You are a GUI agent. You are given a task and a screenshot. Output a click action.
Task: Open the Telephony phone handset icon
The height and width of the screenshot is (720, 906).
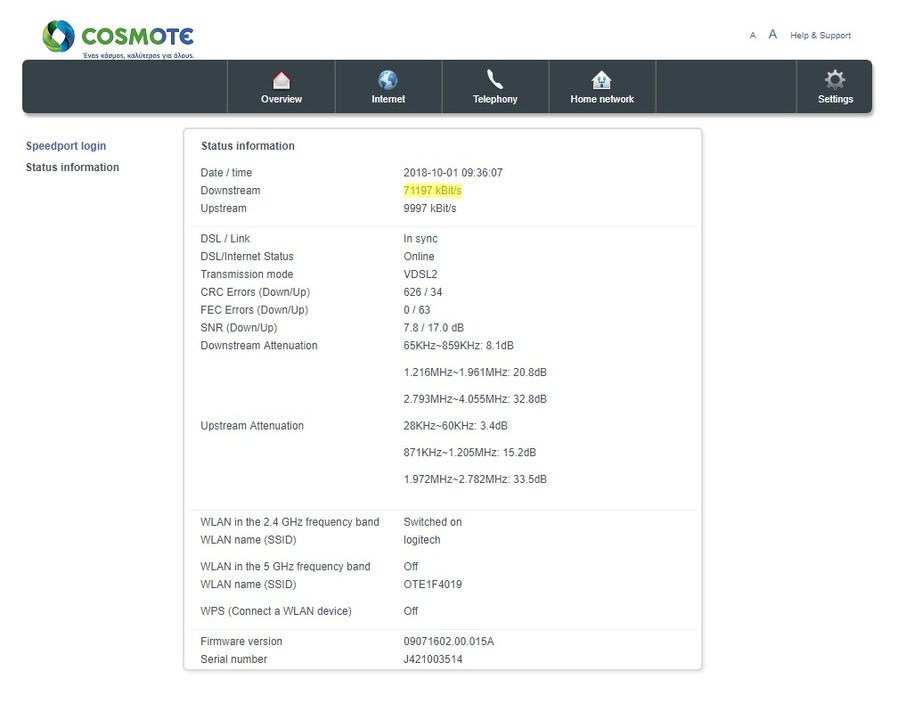(x=495, y=80)
